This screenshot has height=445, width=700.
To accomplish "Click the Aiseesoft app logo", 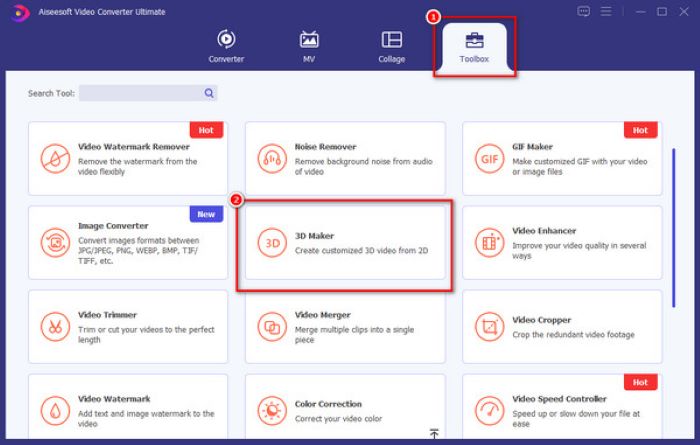I will pyautogui.click(x=20, y=12).
